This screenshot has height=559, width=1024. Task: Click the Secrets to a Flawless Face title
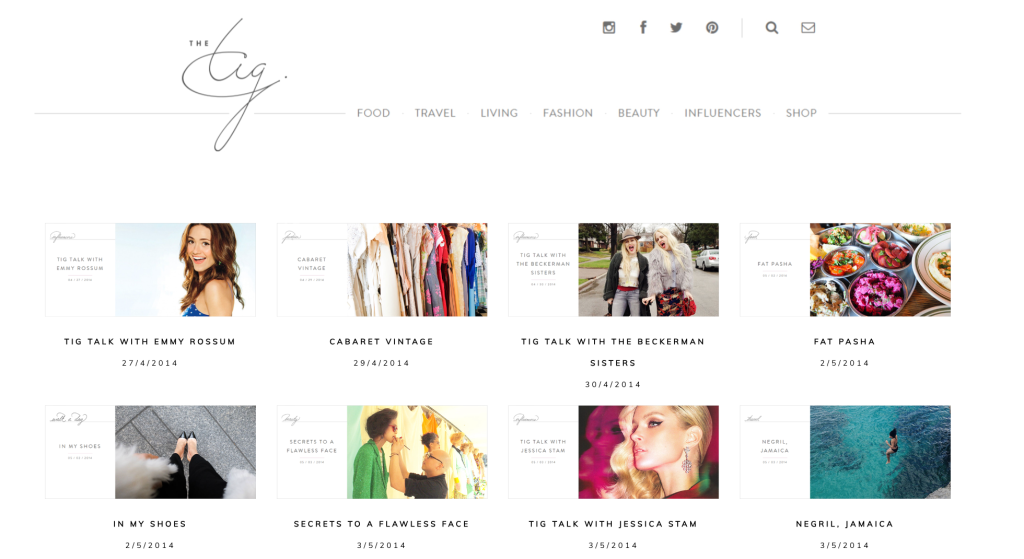[381, 524]
